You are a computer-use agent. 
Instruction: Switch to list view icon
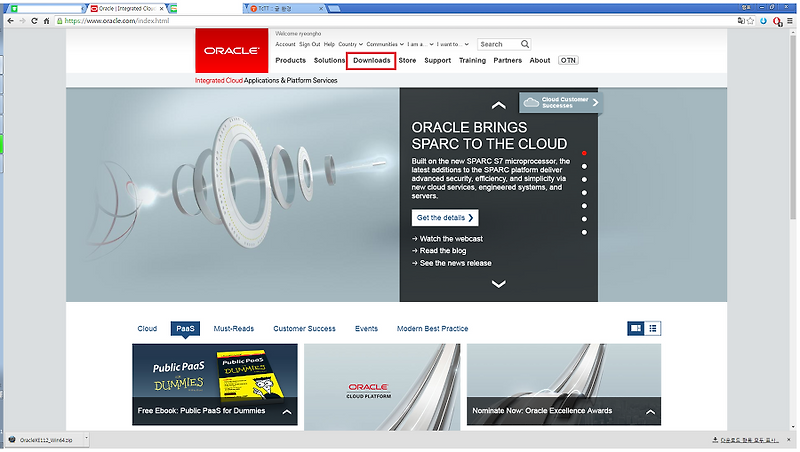[653, 329]
